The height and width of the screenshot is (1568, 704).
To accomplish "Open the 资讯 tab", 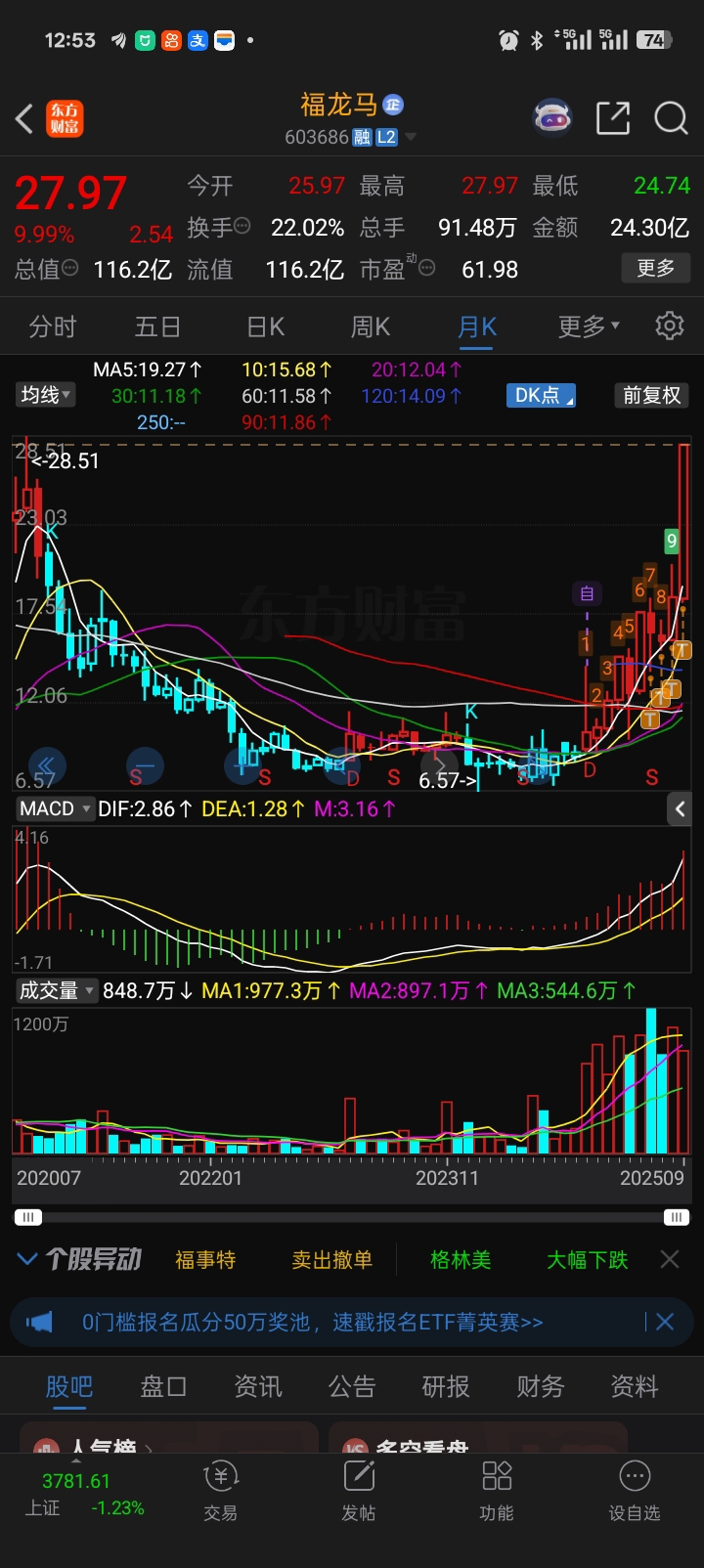I will tap(258, 1386).
